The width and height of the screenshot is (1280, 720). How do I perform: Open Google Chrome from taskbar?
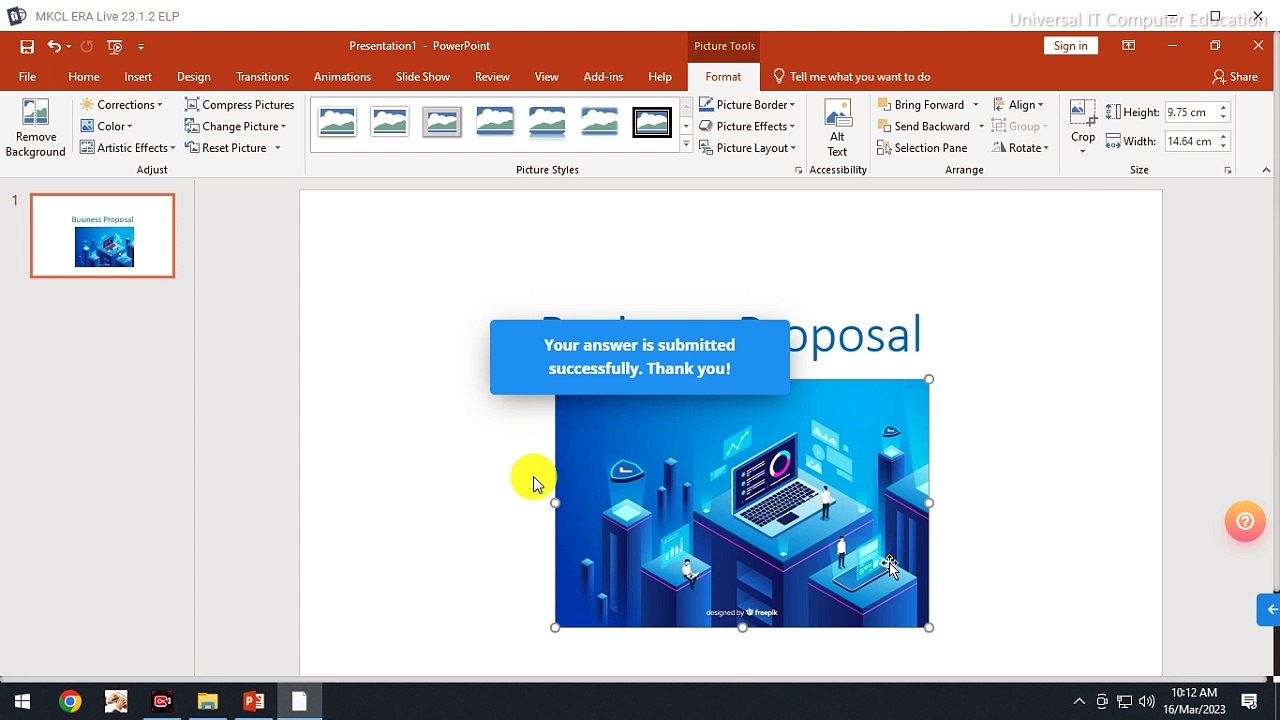point(69,702)
